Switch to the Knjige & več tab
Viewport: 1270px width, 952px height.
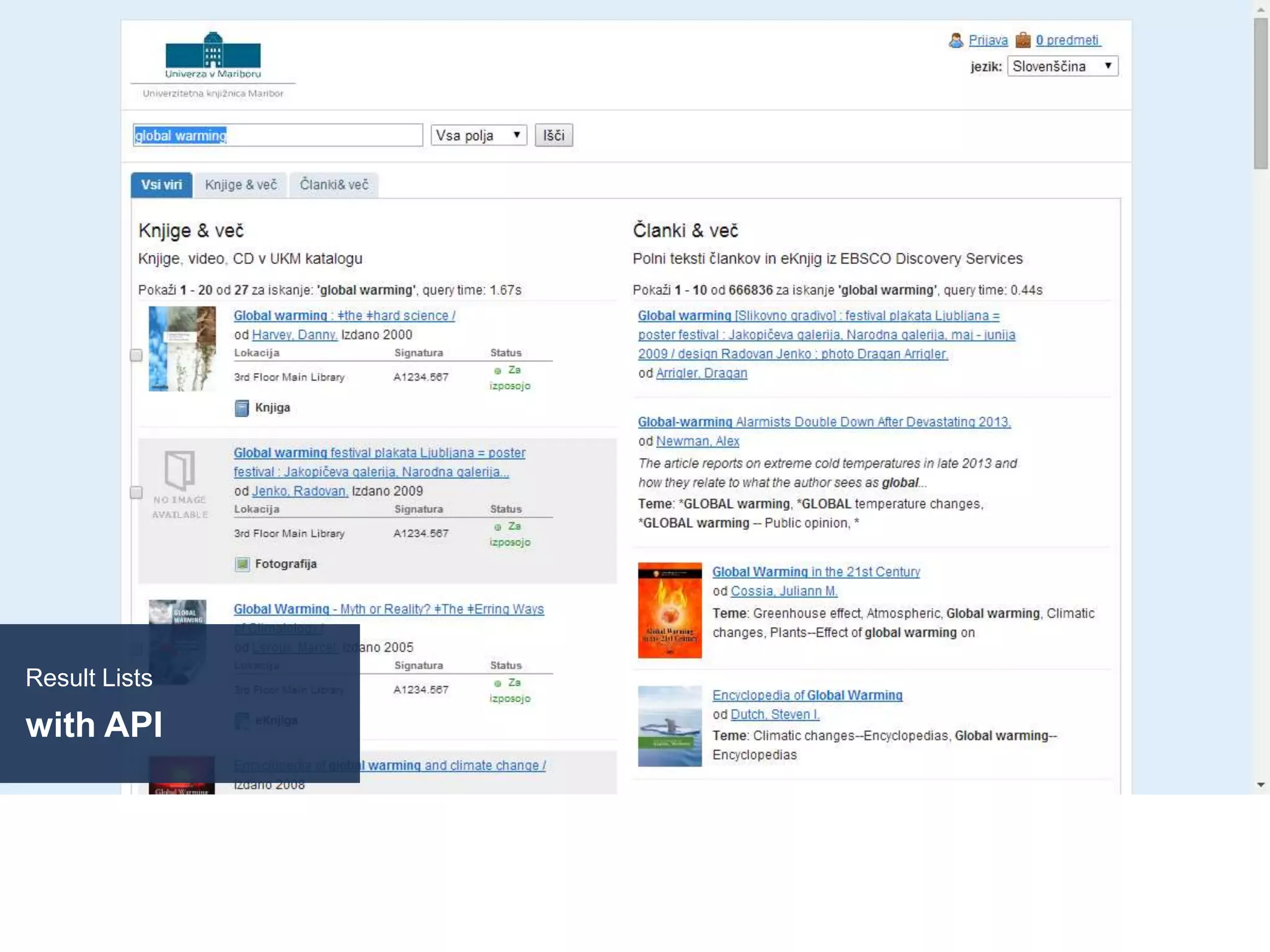click(241, 185)
